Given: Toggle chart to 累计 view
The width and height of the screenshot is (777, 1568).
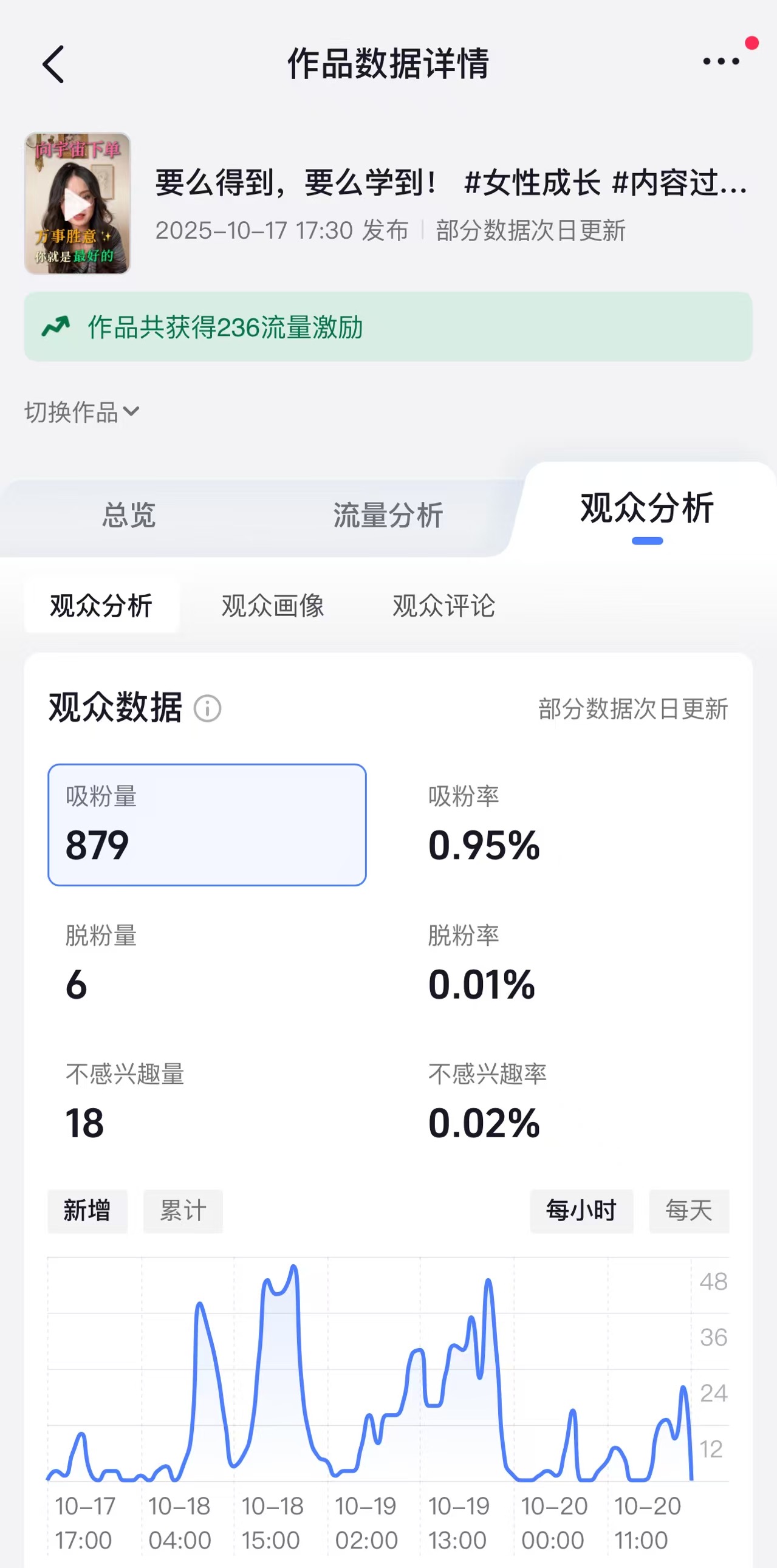Looking at the screenshot, I should coord(183,1211).
